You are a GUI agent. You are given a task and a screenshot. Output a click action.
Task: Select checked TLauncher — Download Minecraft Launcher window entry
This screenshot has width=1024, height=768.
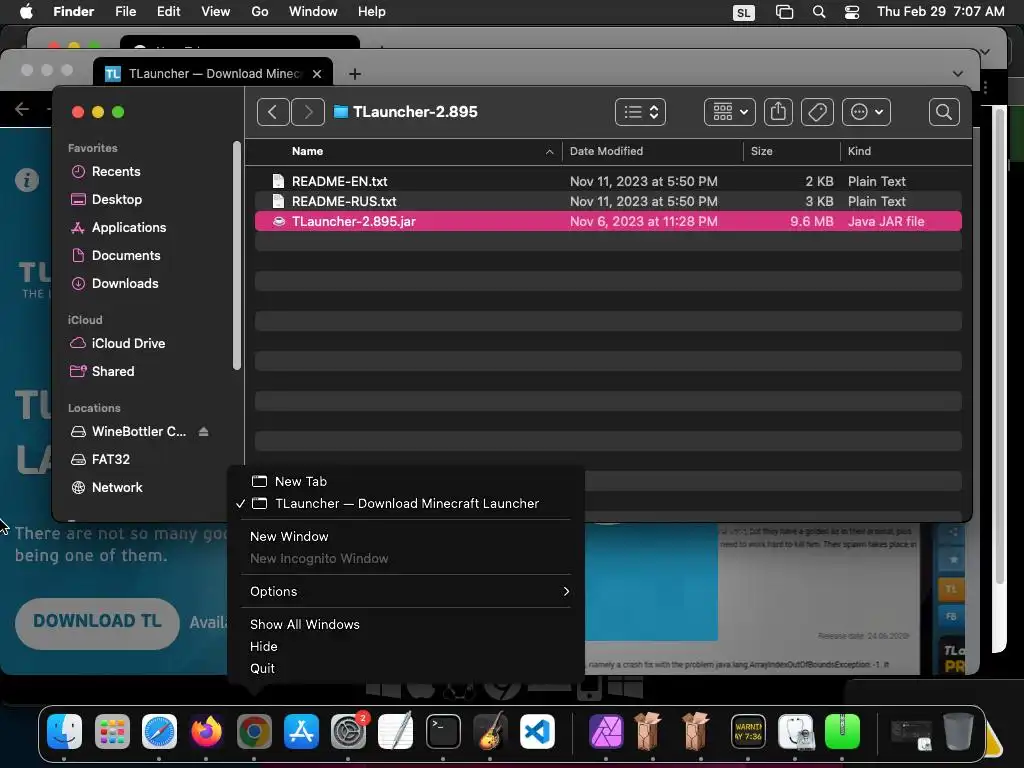click(x=405, y=504)
